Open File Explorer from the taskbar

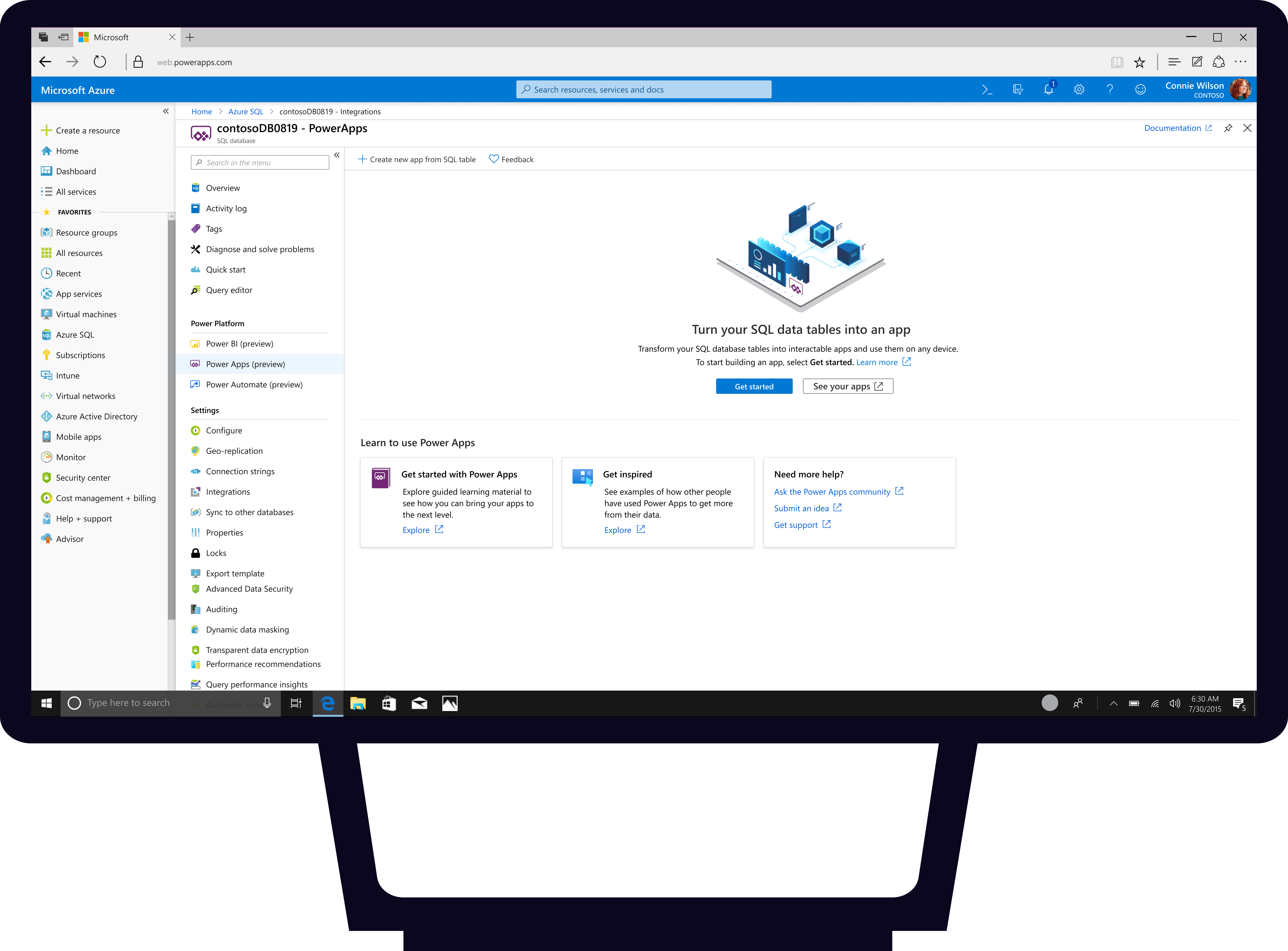(x=358, y=703)
